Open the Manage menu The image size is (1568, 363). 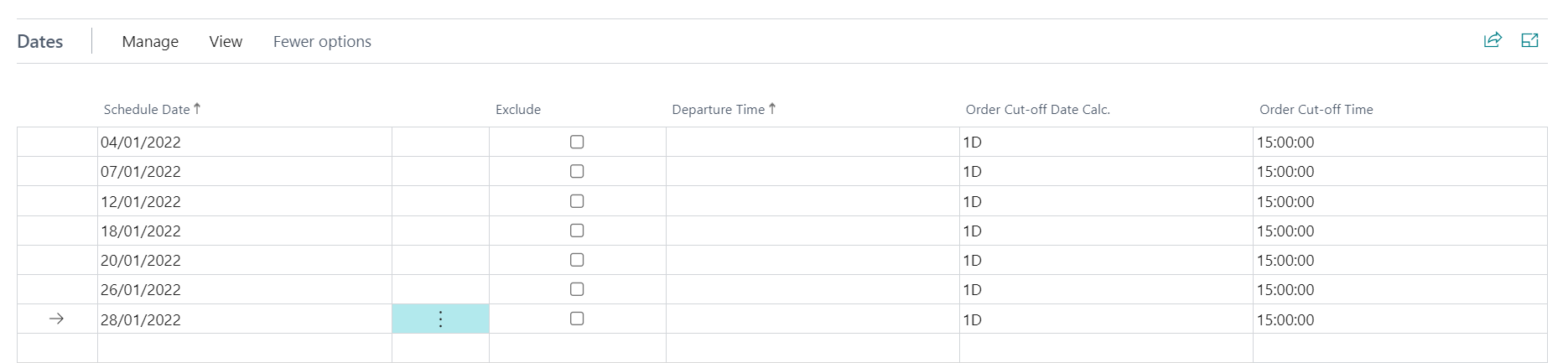coord(150,41)
